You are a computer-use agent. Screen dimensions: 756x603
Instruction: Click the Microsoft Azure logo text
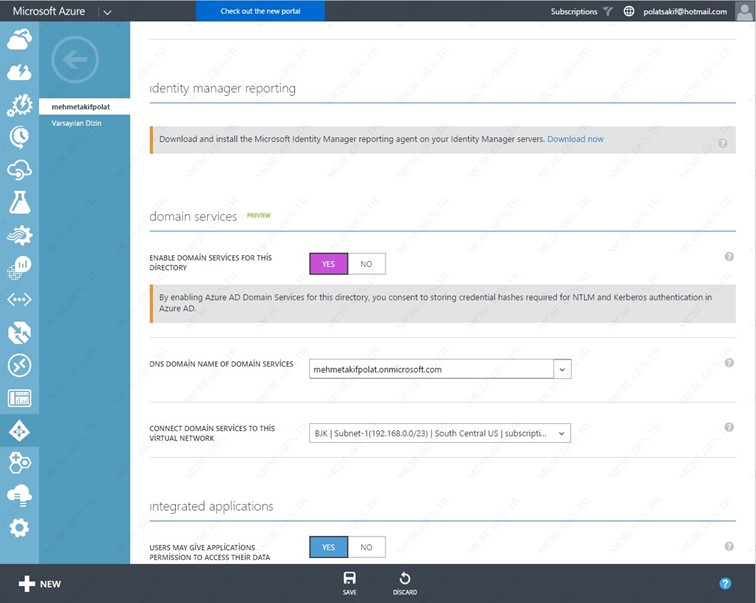click(x=49, y=11)
